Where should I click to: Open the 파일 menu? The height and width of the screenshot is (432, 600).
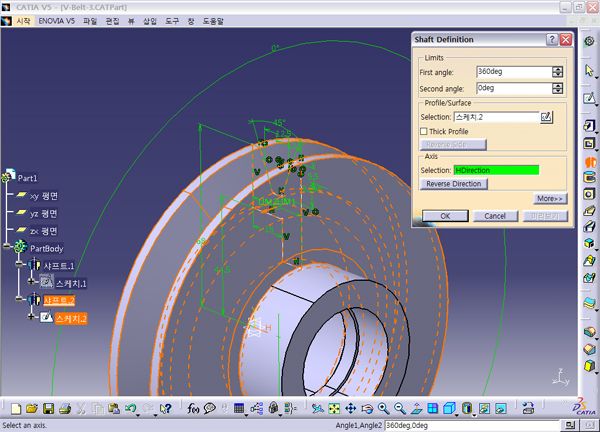point(90,21)
